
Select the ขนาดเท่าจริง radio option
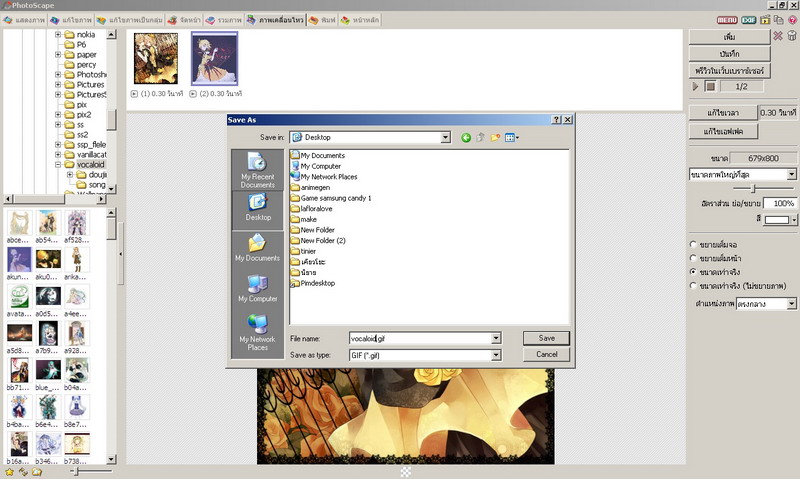pyautogui.click(x=693, y=272)
